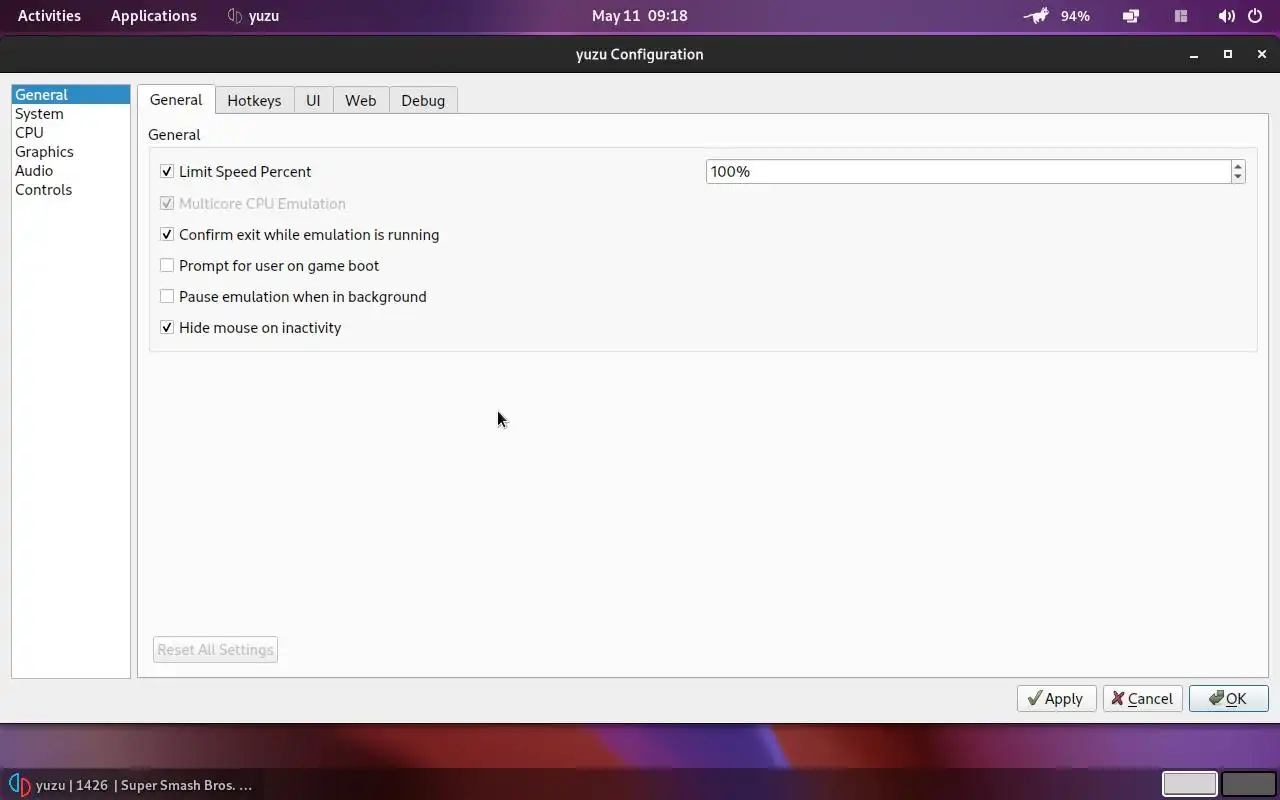Increase speed percent with the up arrow
Screen dimensions: 1280x800
(x=1238, y=166)
